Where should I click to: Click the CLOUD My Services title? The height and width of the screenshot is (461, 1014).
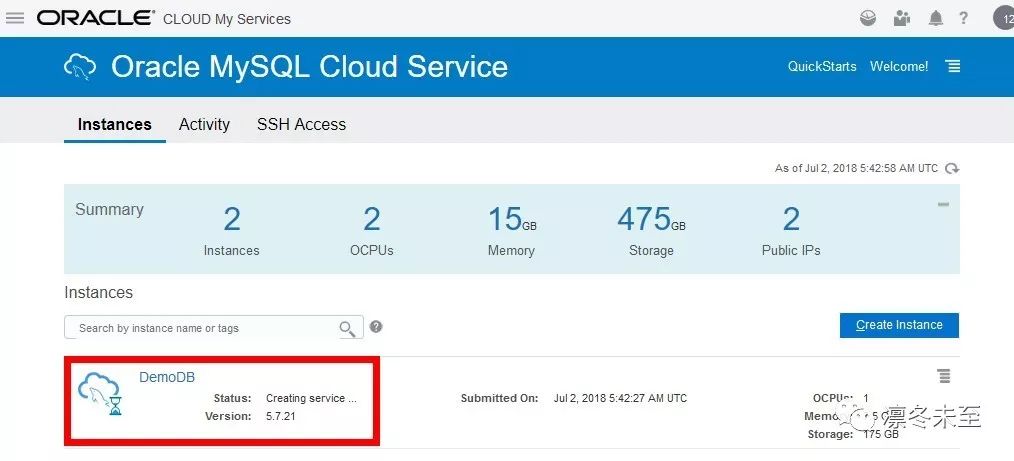pos(227,19)
